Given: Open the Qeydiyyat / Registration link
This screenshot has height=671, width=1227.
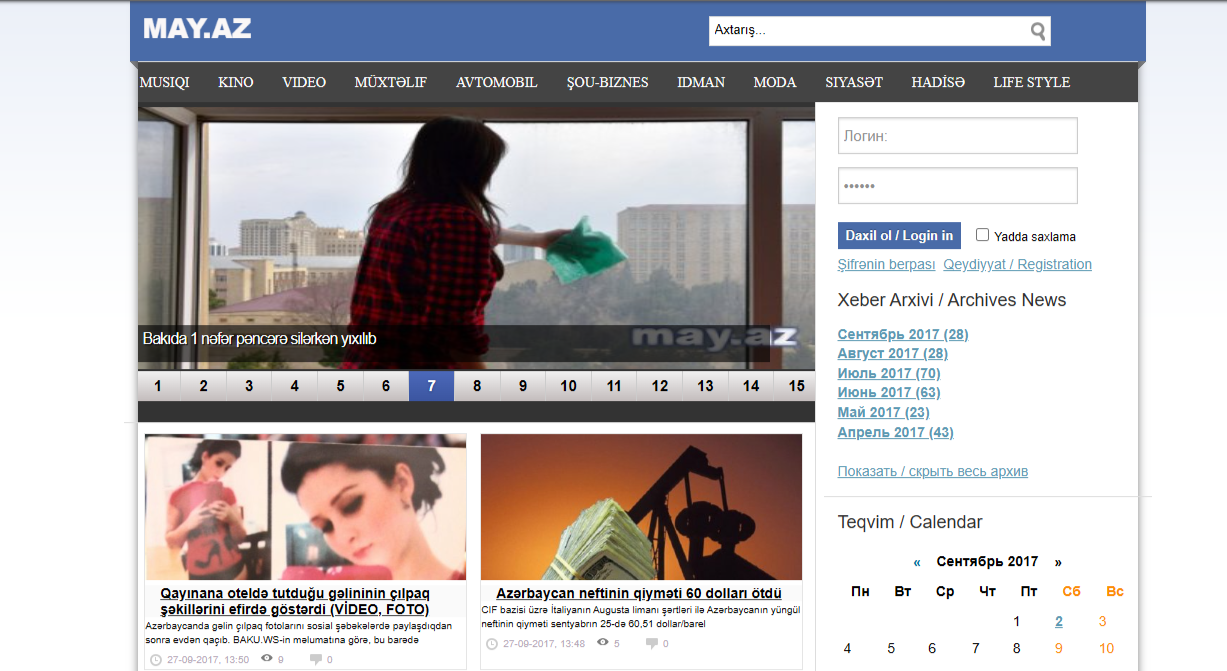Looking at the screenshot, I should [x=1017, y=264].
